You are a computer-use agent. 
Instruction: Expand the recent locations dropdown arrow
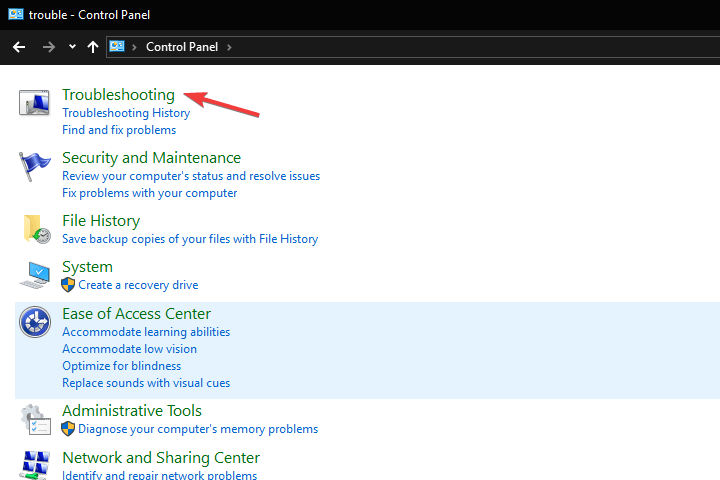[72, 47]
